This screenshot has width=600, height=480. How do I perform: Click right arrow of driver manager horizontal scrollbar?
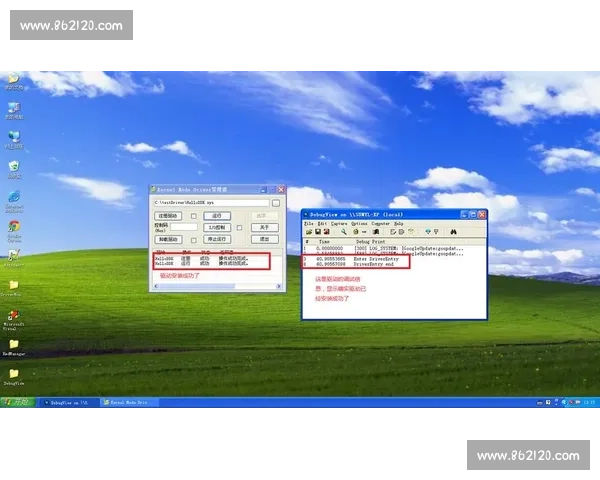tap(279, 286)
